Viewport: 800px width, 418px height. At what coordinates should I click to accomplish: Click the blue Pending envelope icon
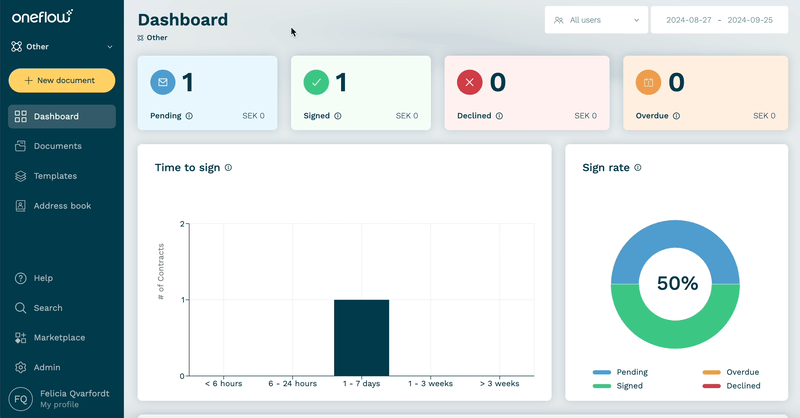pos(163,82)
